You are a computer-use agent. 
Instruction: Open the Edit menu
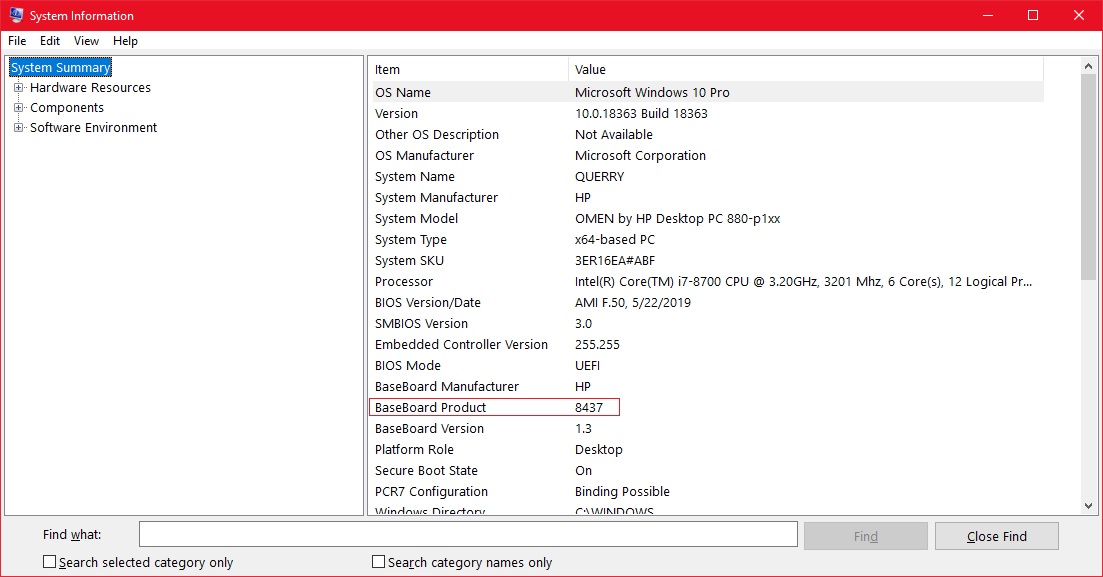tap(50, 41)
